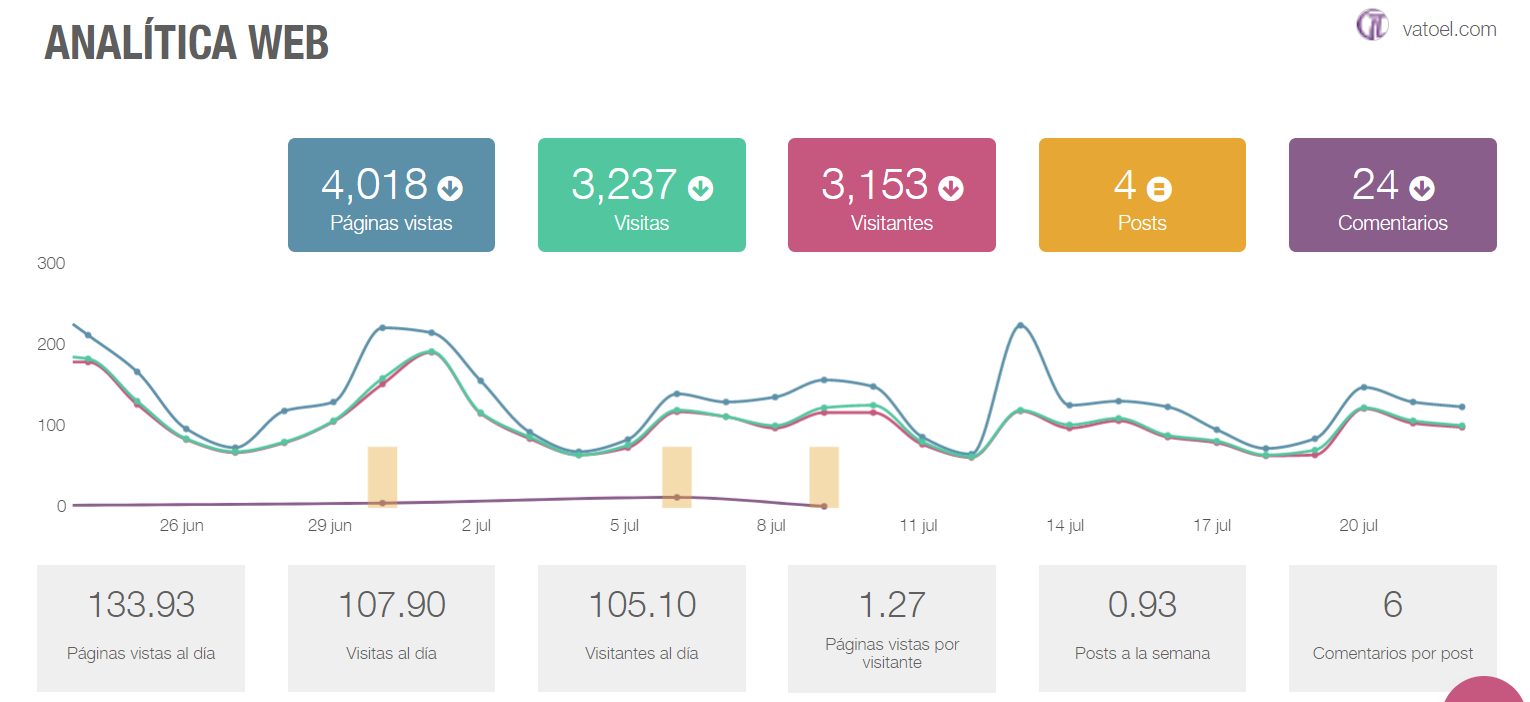Image resolution: width=1530 pixels, height=702 pixels.
Task: Select the pink Visitantes card
Action: coord(892,195)
